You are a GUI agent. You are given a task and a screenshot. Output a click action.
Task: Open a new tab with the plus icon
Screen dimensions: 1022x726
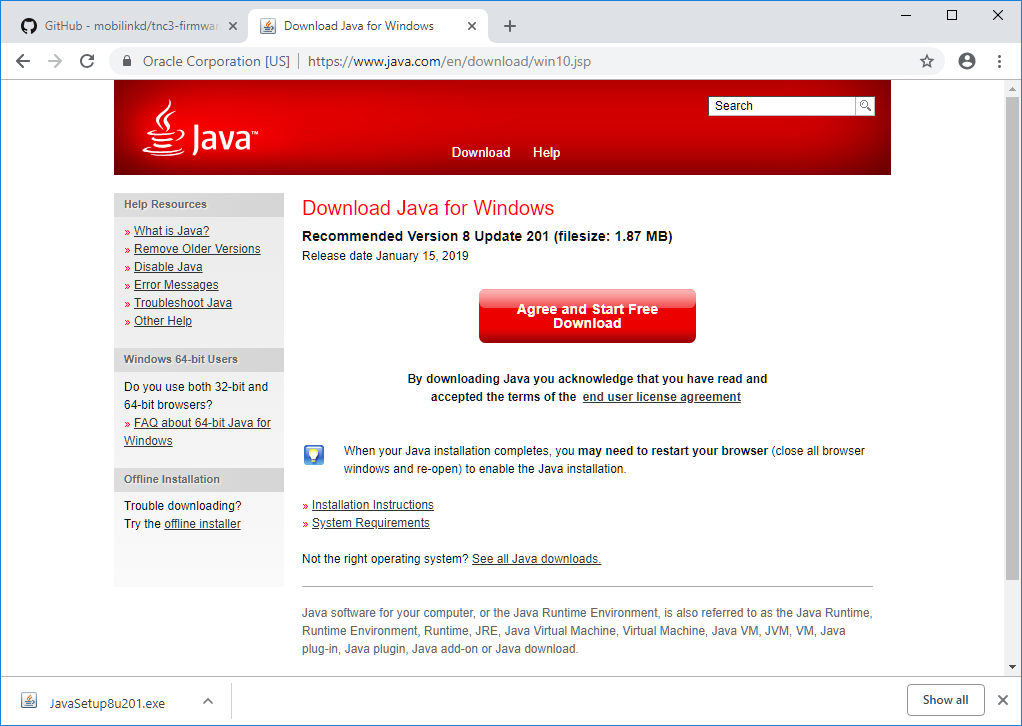pyautogui.click(x=510, y=26)
